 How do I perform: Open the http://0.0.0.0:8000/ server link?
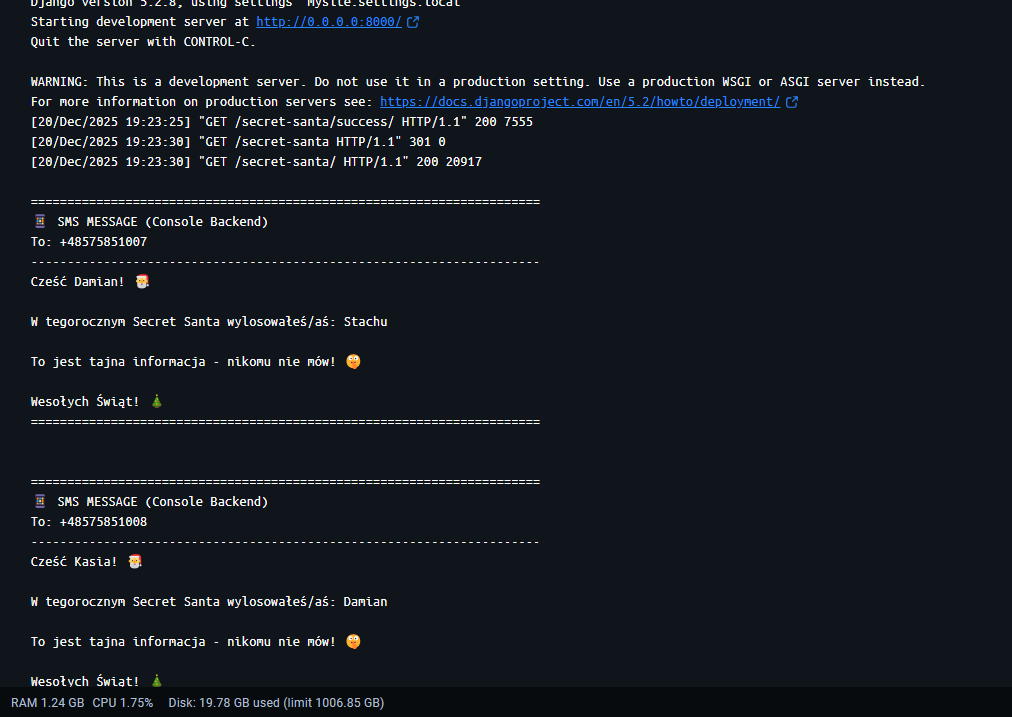pyautogui.click(x=329, y=22)
